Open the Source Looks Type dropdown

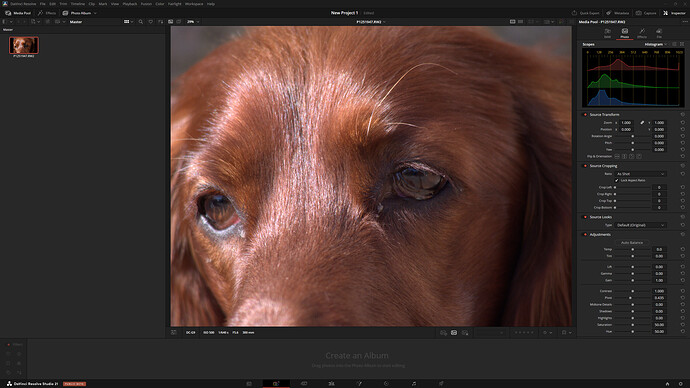640,225
